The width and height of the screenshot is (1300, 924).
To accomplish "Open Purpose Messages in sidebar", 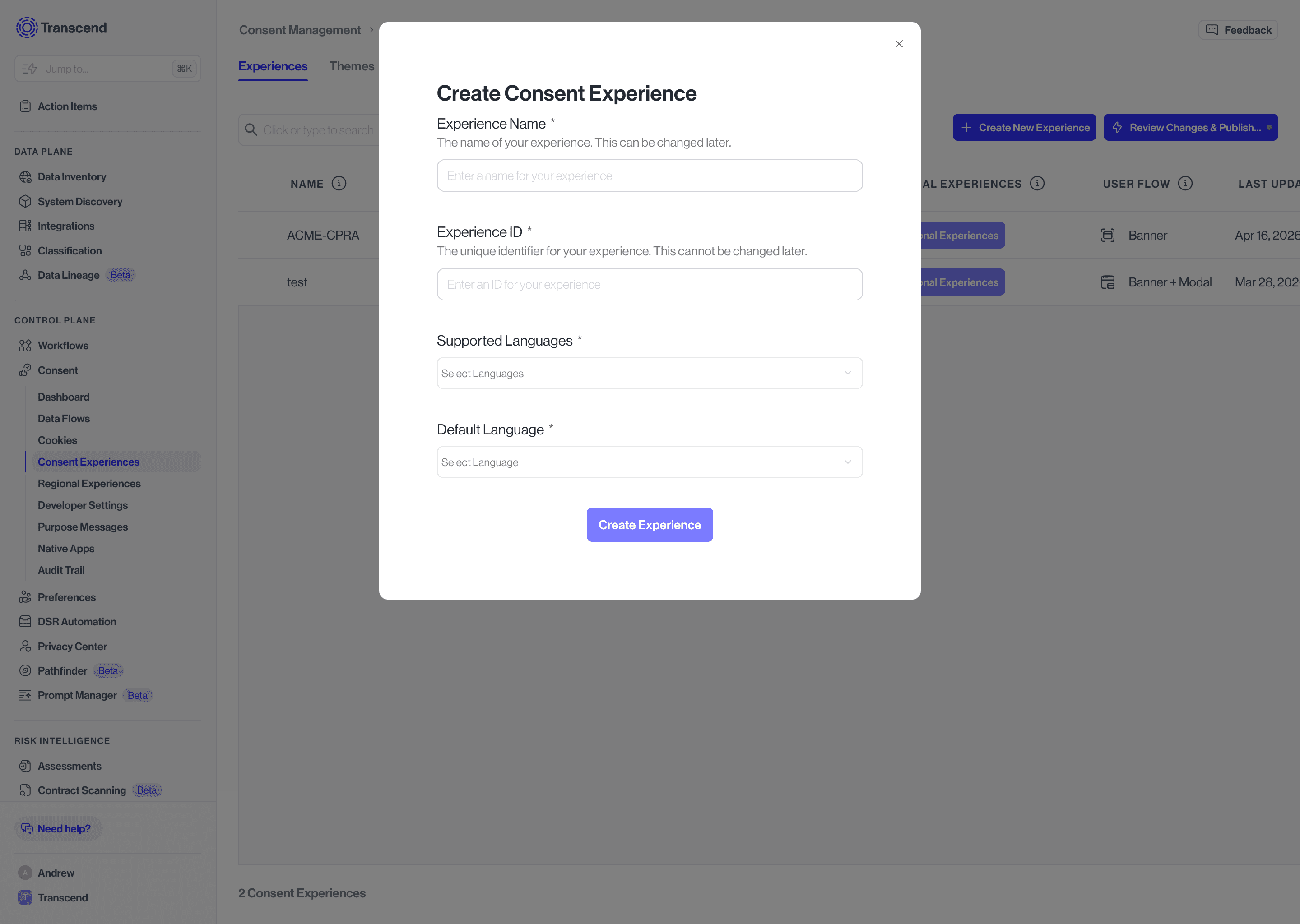I will coord(83,527).
